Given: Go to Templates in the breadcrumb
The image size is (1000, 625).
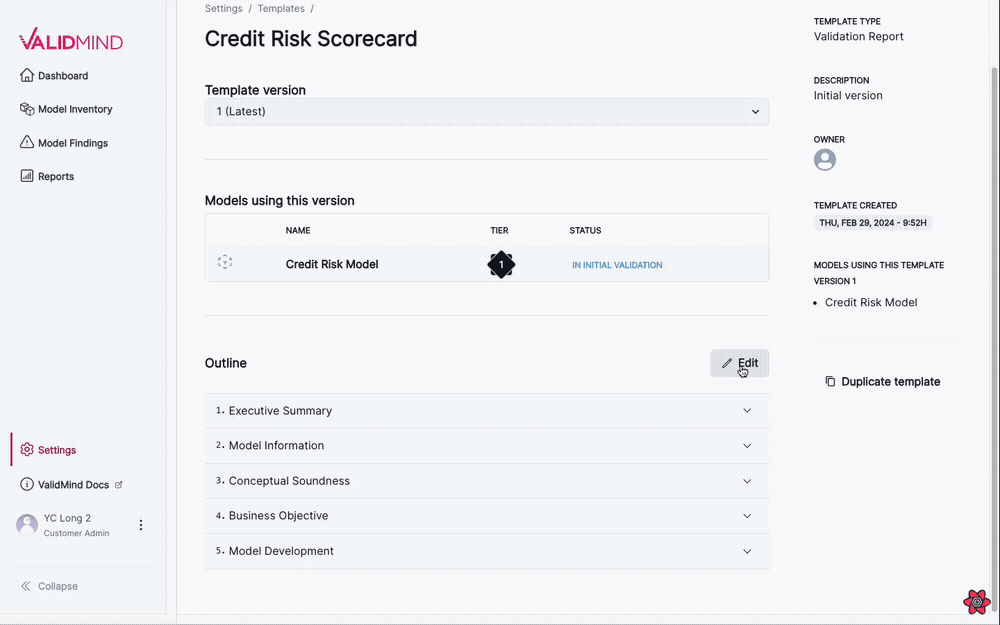Looking at the screenshot, I should 281,9.
